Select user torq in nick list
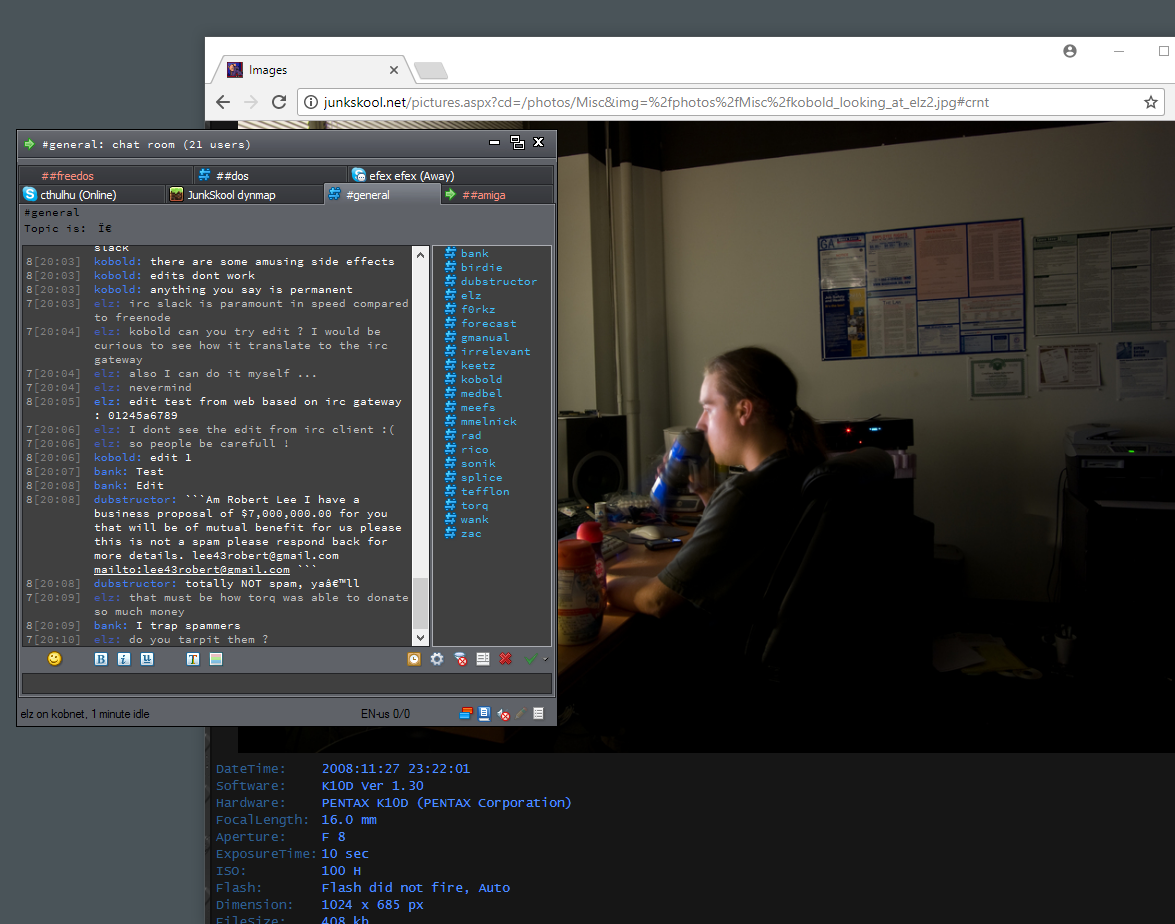Image resolution: width=1175 pixels, height=924 pixels. tap(474, 505)
